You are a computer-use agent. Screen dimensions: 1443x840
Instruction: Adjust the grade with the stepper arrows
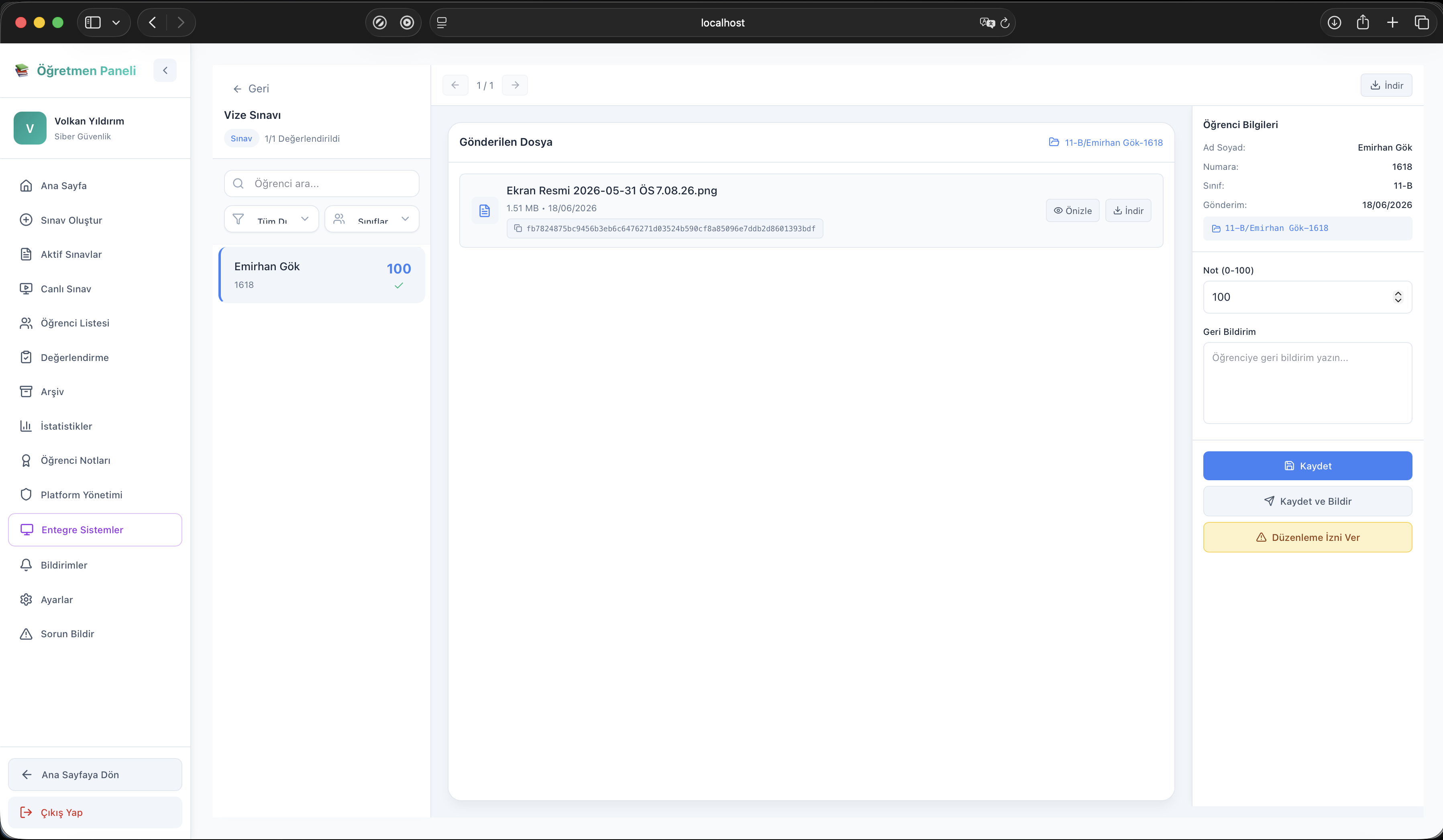click(x=1398, y=297)
